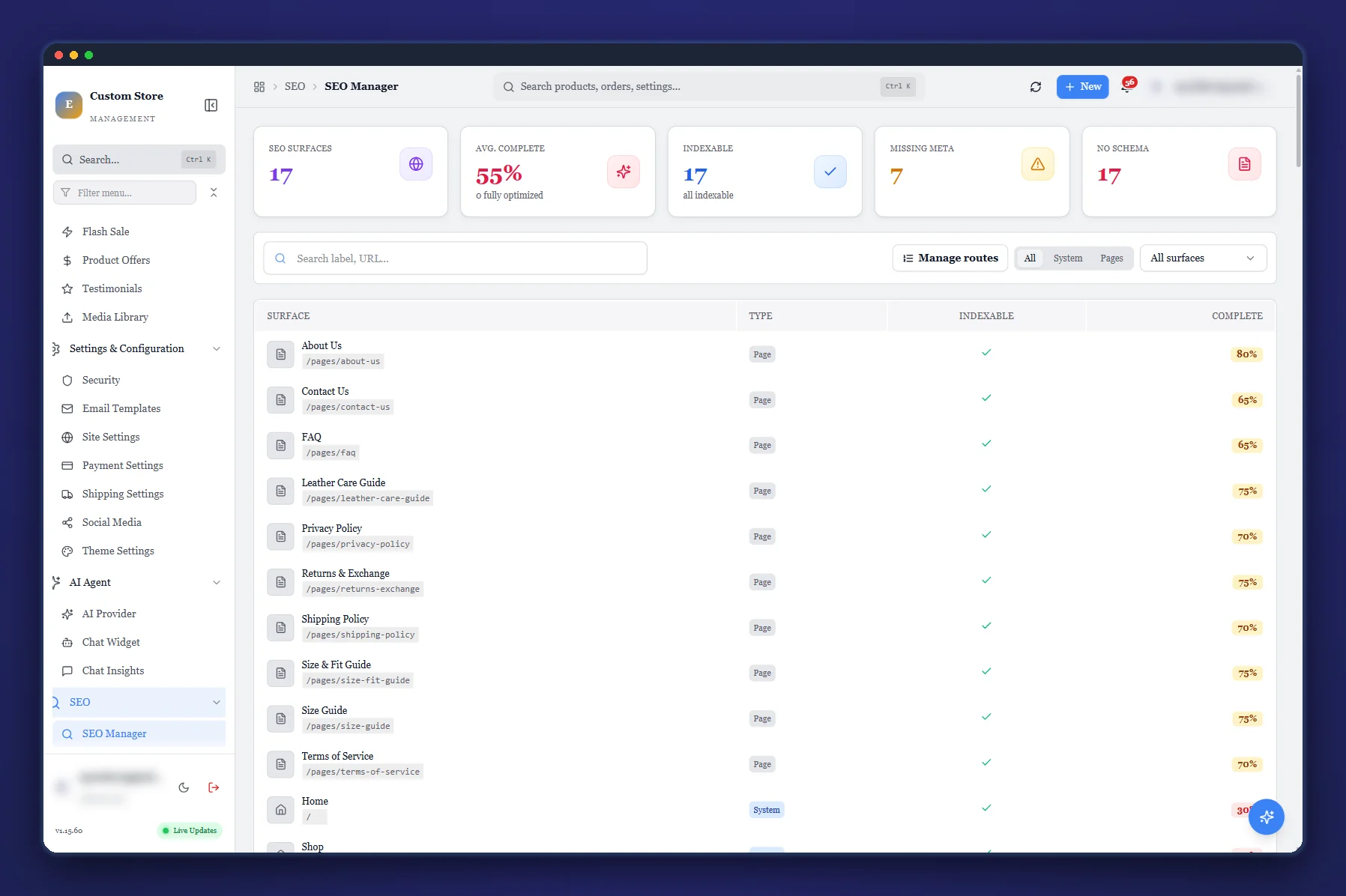This screenshot has width=1346, height=896.
Task: Click the globe icon on SEO Surfaces card
Action: point(416,164)
